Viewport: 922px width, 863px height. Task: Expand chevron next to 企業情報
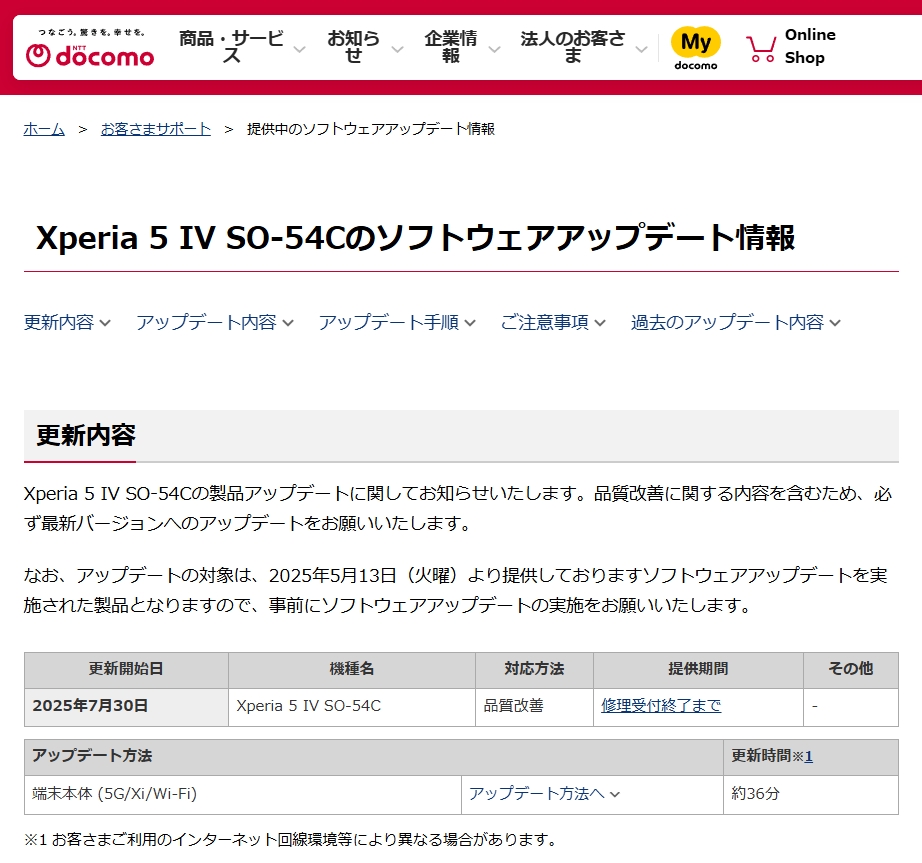(495, 49)
